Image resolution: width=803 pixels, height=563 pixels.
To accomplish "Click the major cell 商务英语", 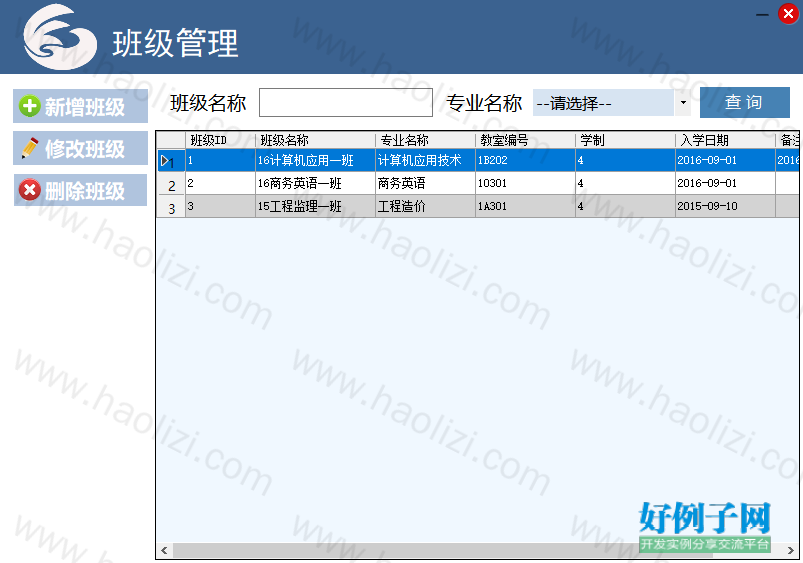I will (425, 183).
